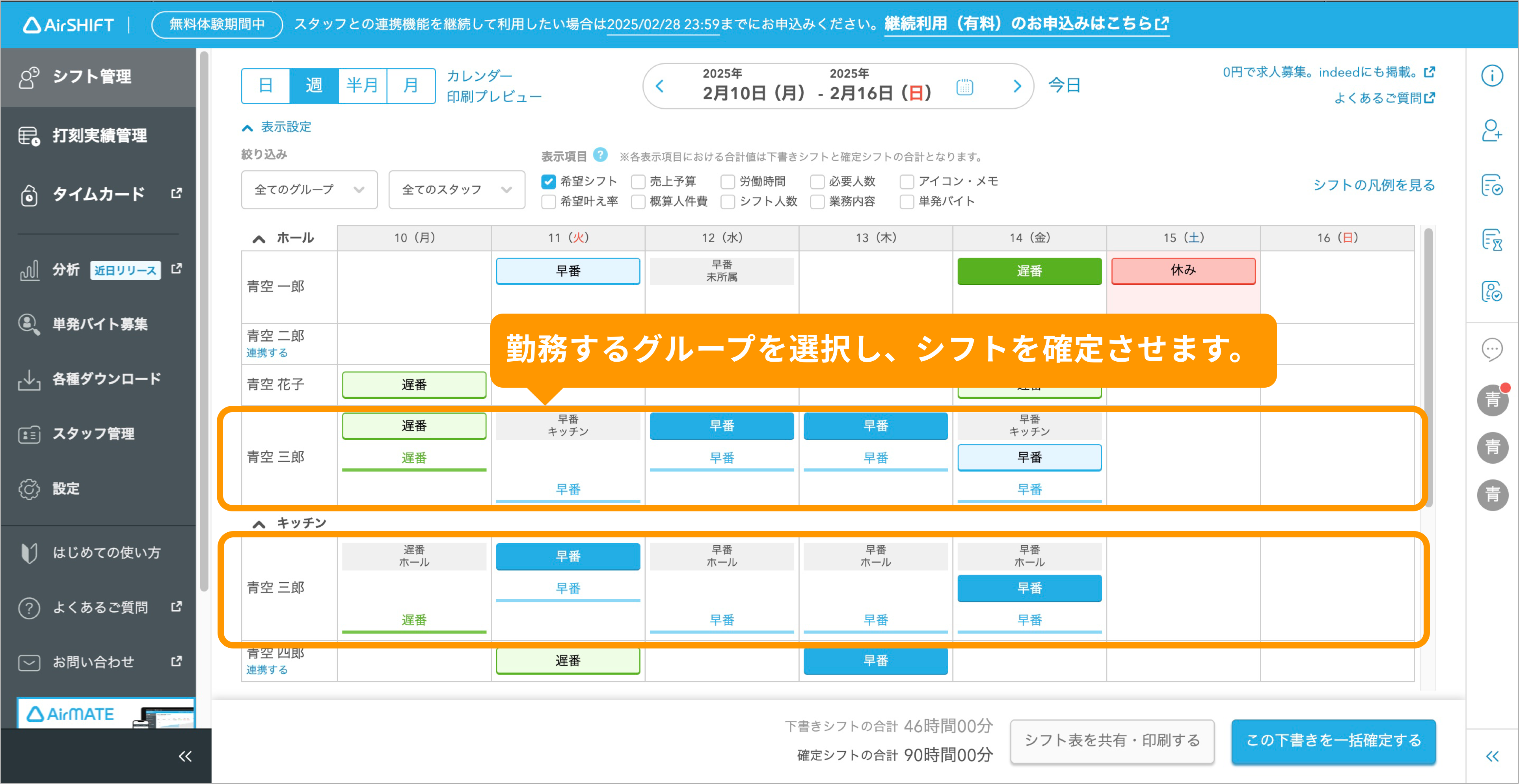Open 打刻実績管理 in the sidebar

click(x=98, y=136)
